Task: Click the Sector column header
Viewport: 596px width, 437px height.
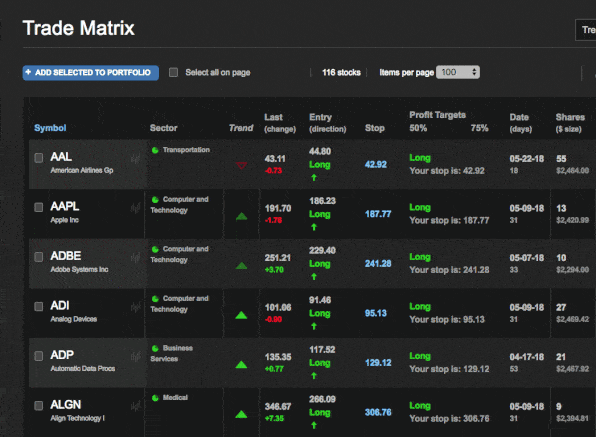Action: click(163, 128)
